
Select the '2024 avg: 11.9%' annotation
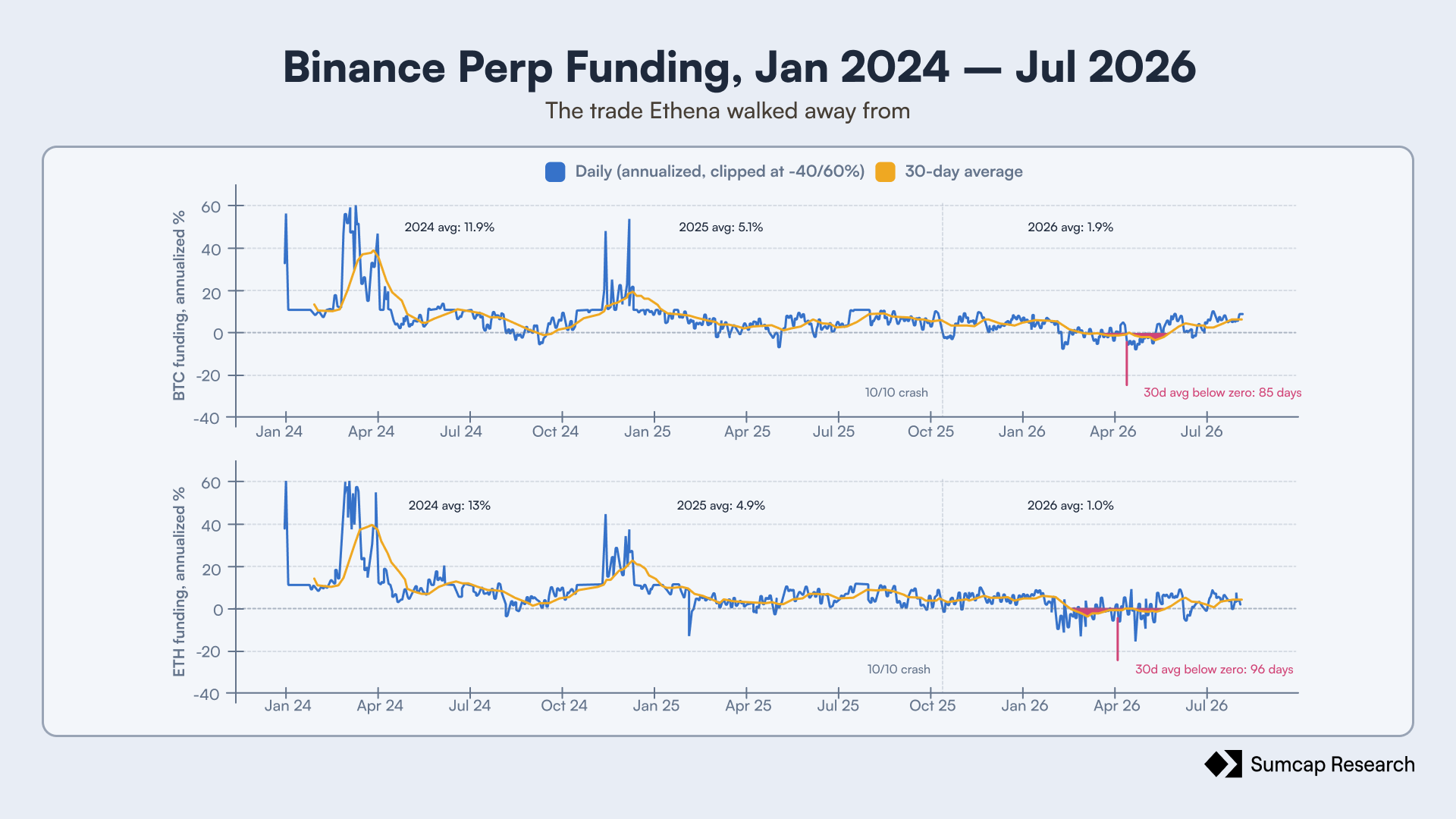449,227
